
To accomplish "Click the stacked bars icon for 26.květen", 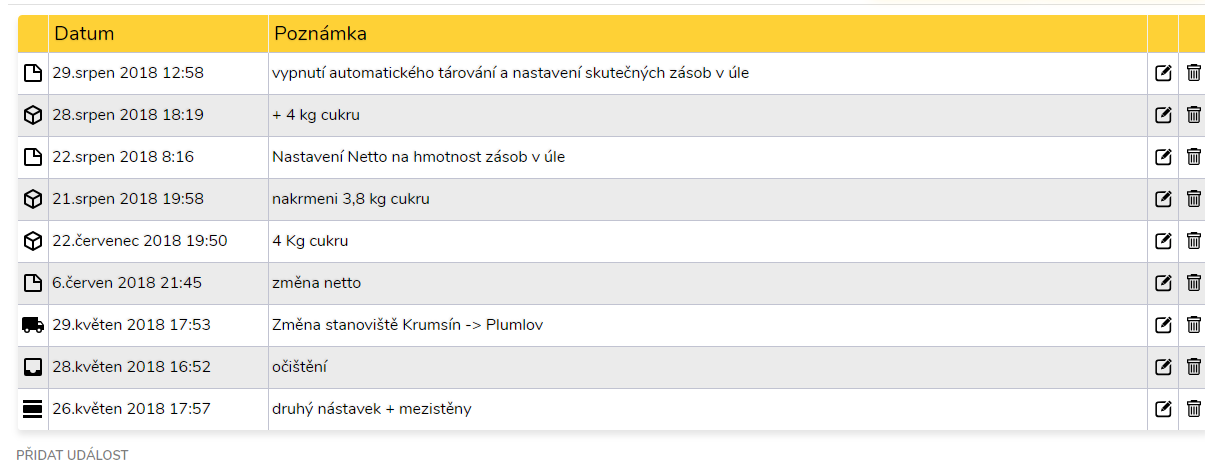I will (33, 409).
